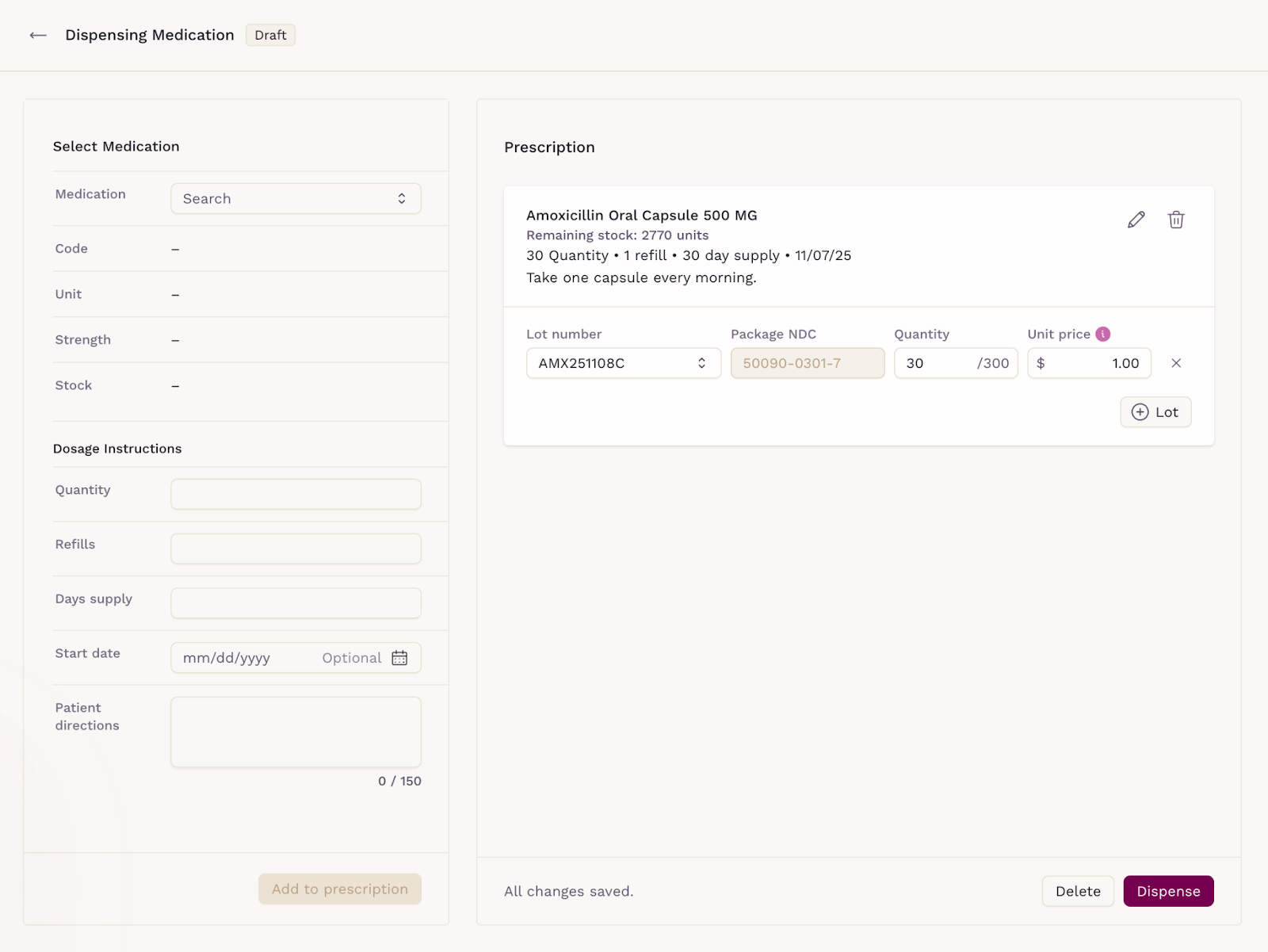Click the 'Remaining stock: 2770 units' text
This screenshot has height=952, width=1268.
click(617, 235)
